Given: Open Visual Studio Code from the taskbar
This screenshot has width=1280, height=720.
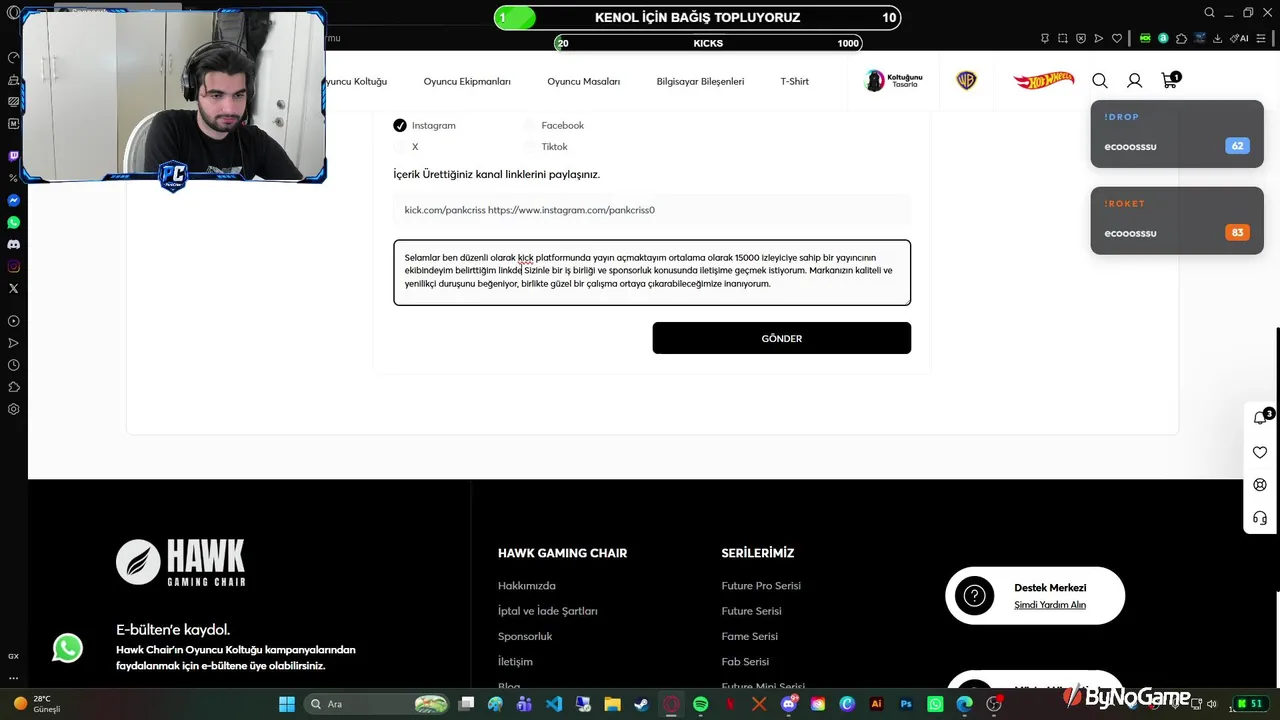Looking at the screenshot, I should 554,704.
